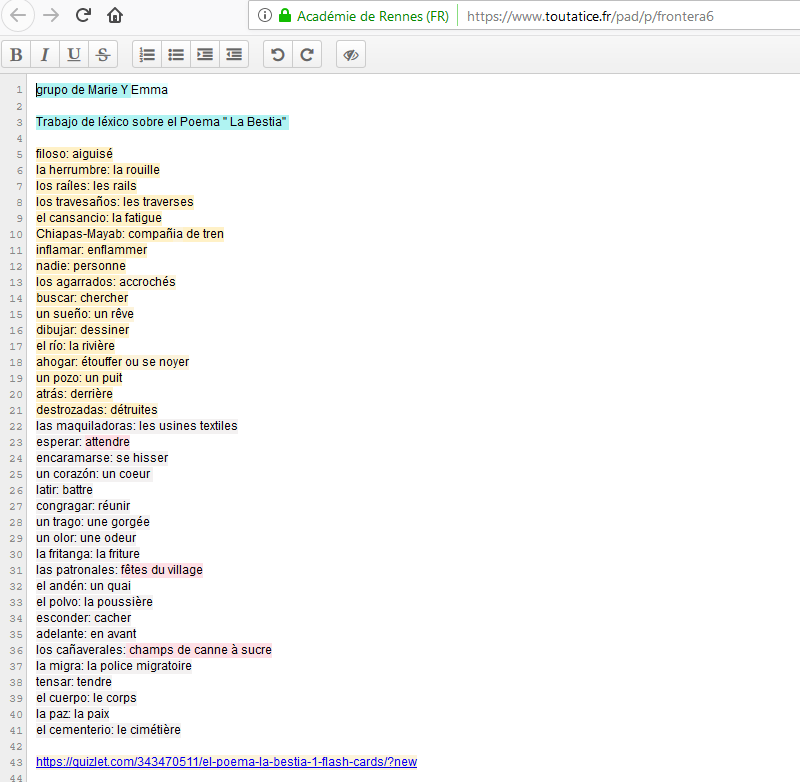The height and width of the screenshot is (782, 800).
Task: Click the line 'los cañaverales: champs de canne à sucre'
Action: [x=153, y=650]
